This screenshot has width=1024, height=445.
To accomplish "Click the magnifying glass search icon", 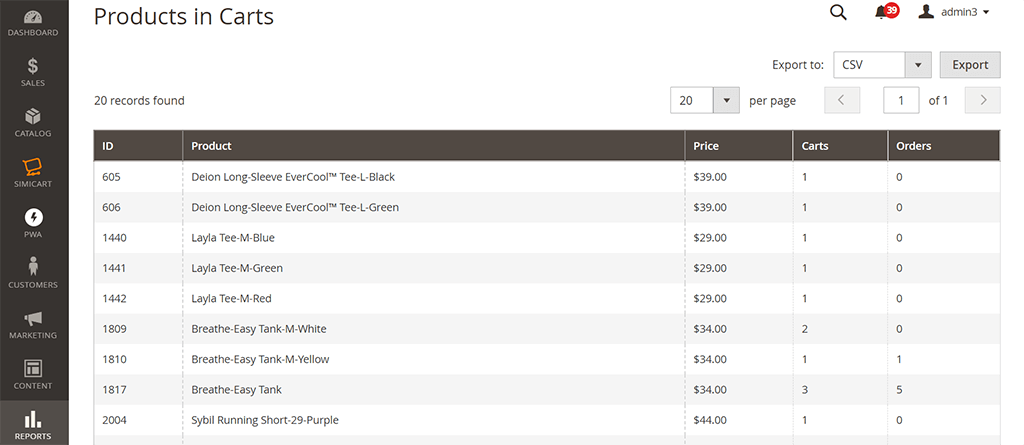I will tap(838, 12).
